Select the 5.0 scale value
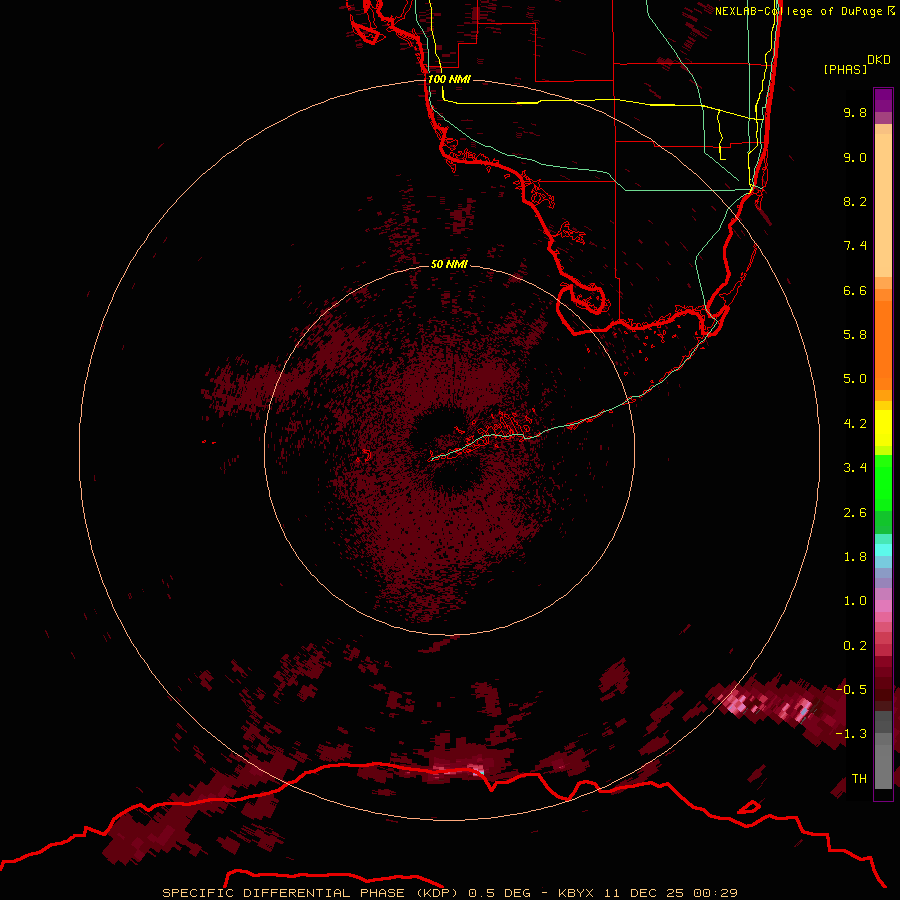 [x=855, y=379]
